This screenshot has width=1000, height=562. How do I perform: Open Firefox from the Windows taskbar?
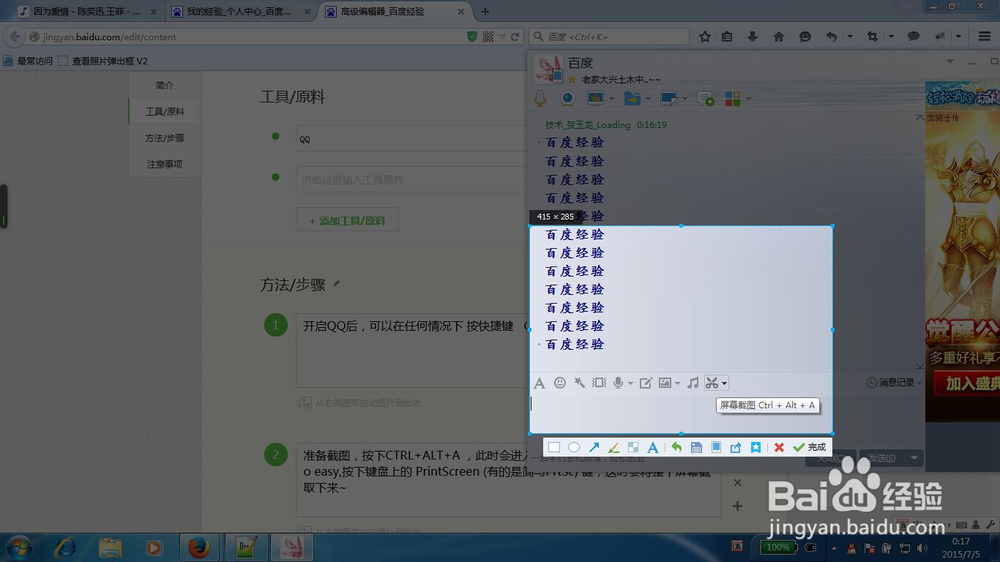click(198, 547)
